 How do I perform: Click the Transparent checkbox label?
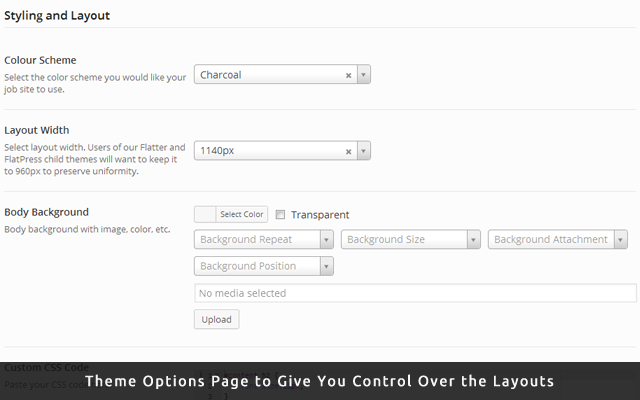coord(320,215)
